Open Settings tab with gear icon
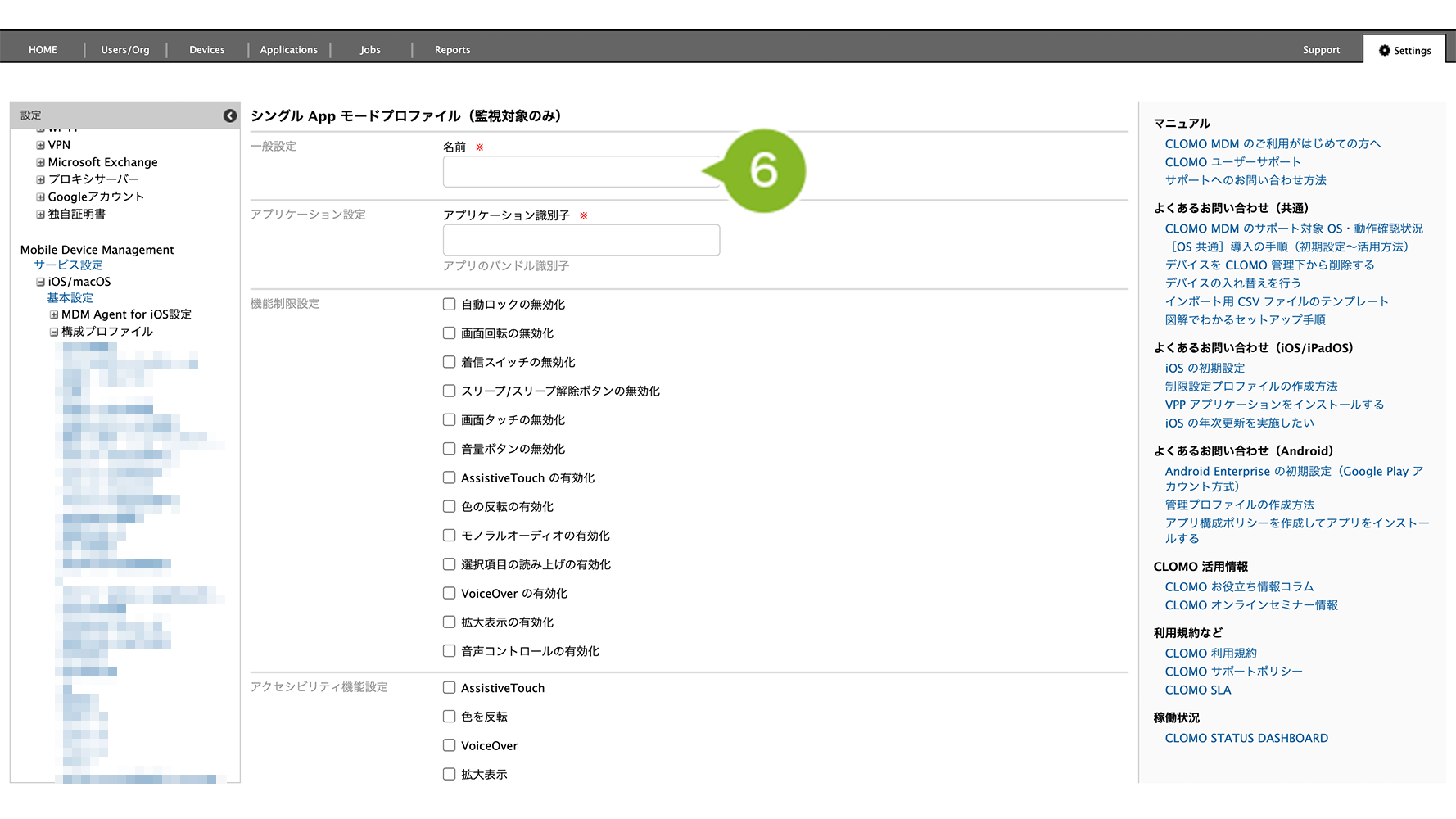Screen dimensions: 1456x819 pos(1404,50)
